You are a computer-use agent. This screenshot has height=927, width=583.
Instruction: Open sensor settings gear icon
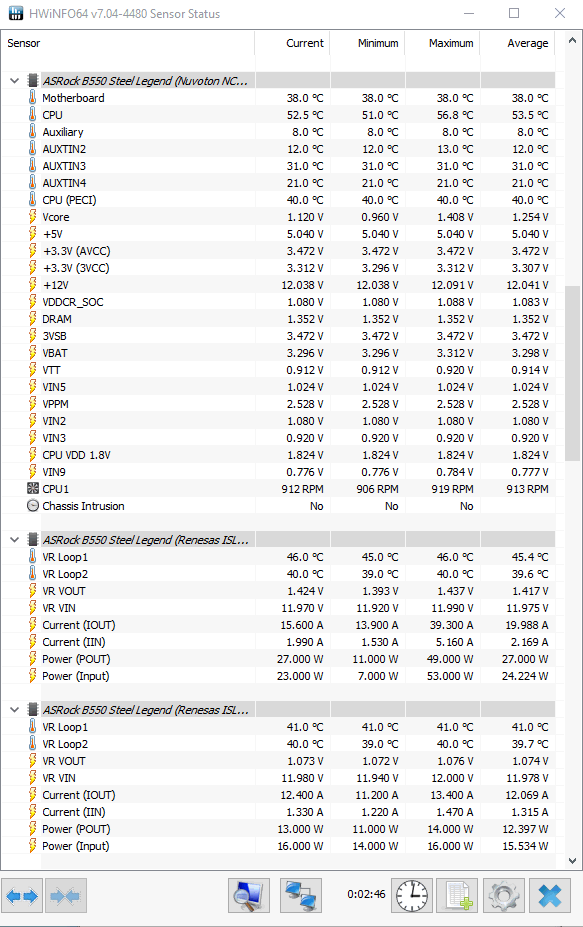[x=504, y=895]
